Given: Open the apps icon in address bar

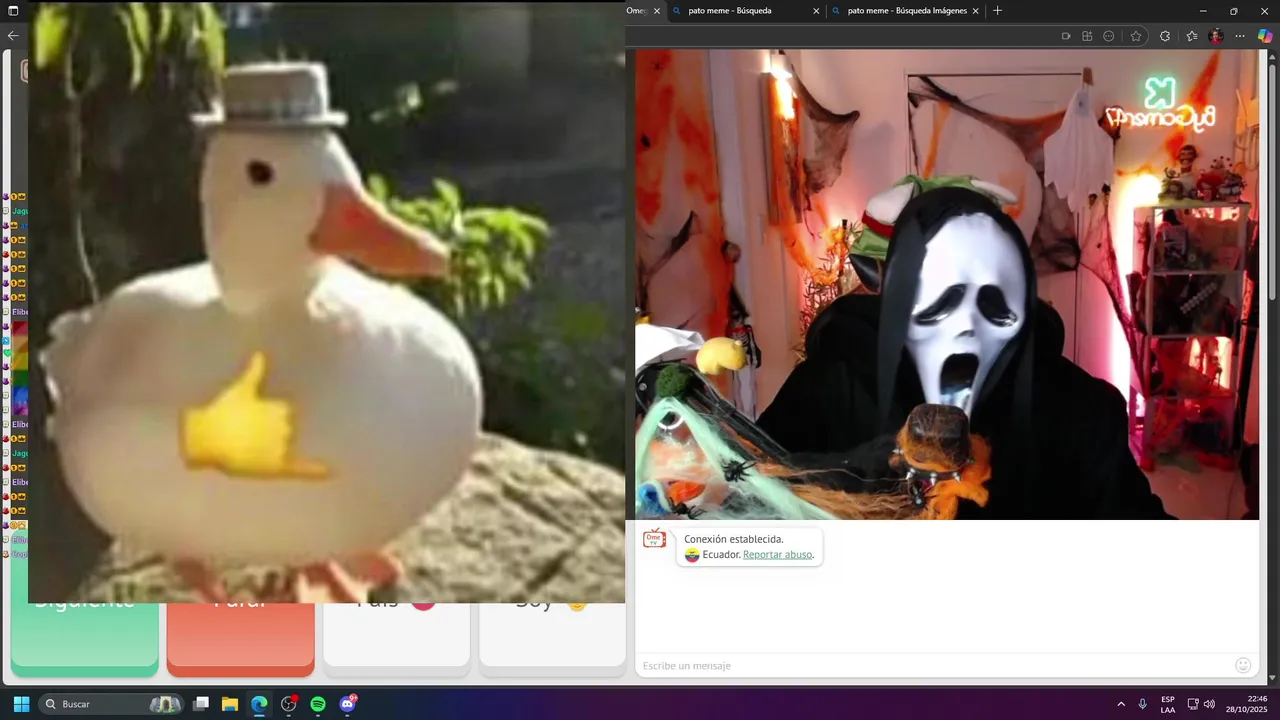Looking at the screenshot, I should click(1087, 36).
